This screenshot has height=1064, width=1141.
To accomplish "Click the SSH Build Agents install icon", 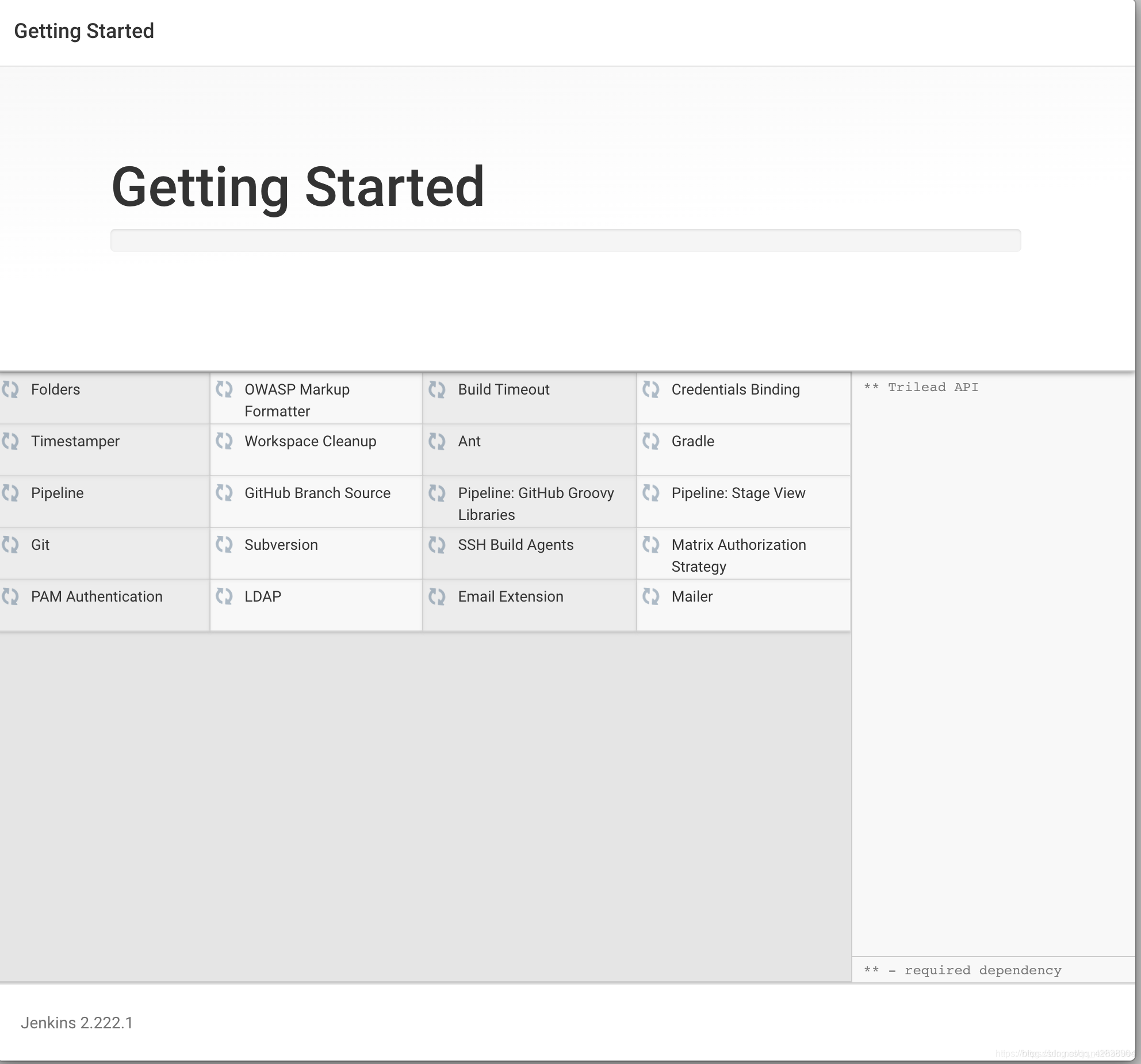I will coord(437,544).
